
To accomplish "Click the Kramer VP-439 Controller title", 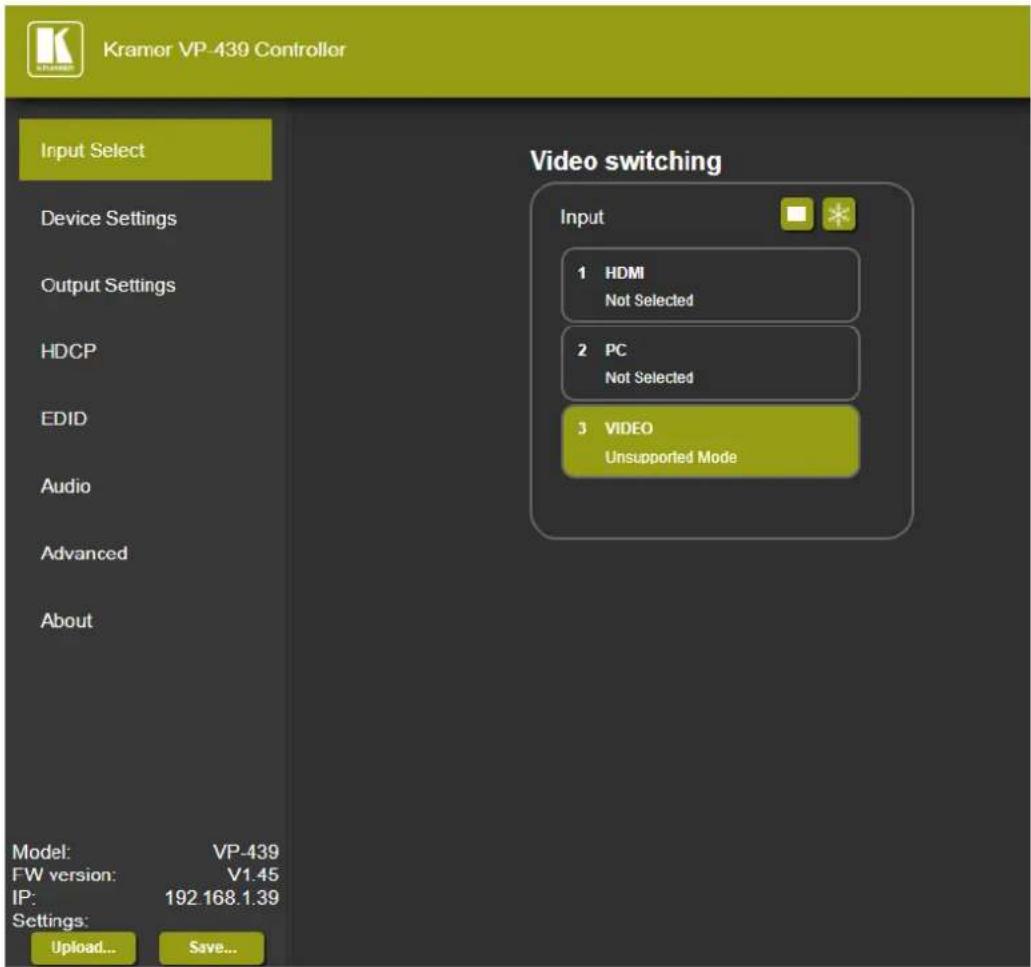I will [224, 49].
